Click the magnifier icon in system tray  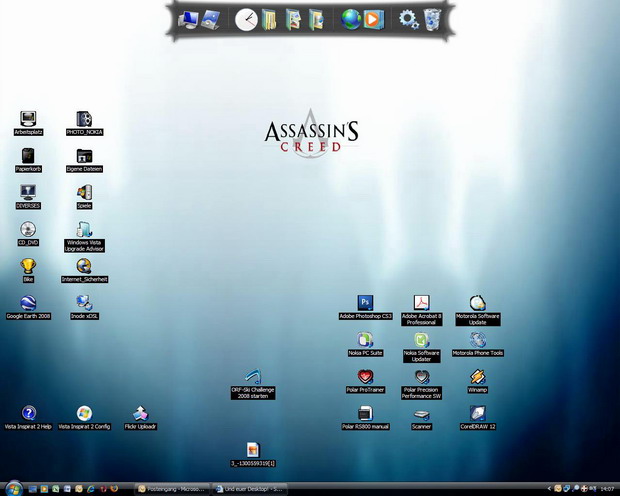point(575,489)
